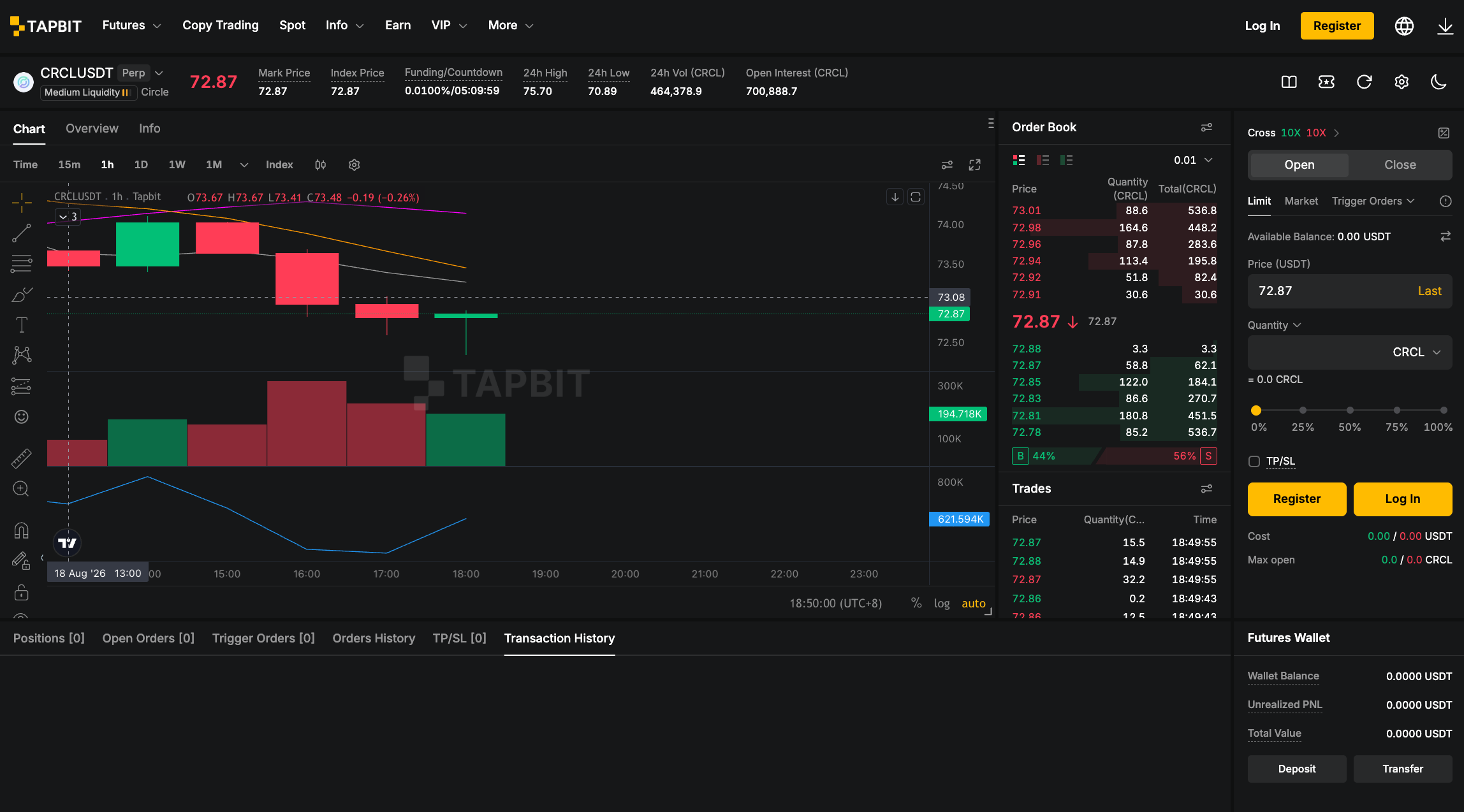Set quantity slider to 50%
This screenshot has width=1464, height=812.
tap(1350, 410)
